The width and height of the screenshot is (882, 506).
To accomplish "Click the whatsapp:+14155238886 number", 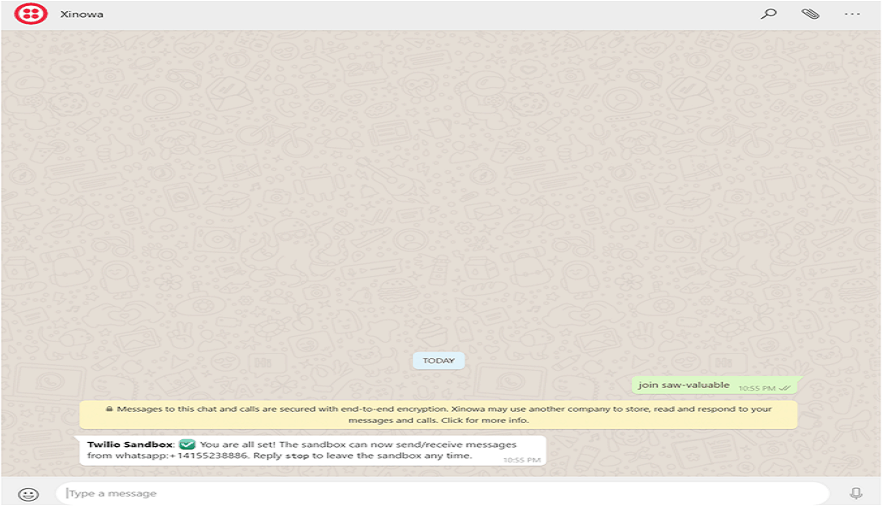I will (184, 456).
